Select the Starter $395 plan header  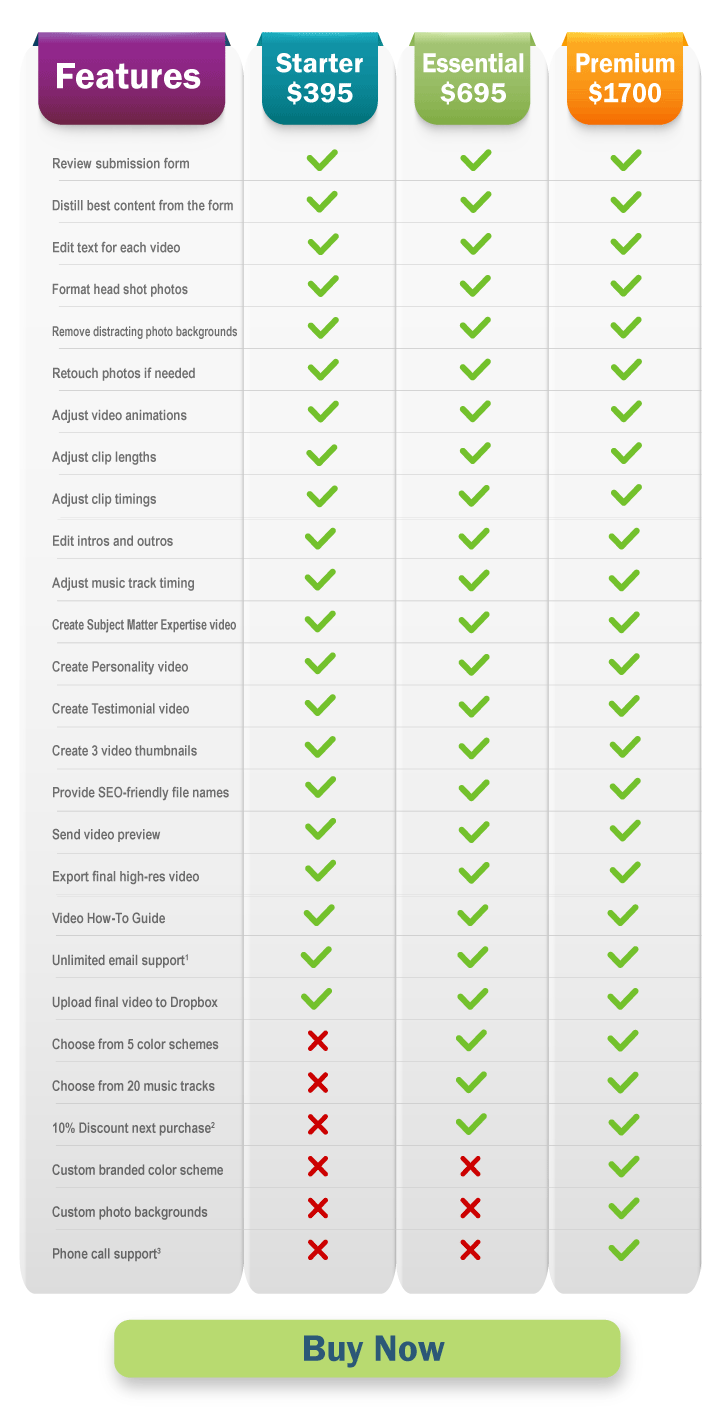pos(320,78)
